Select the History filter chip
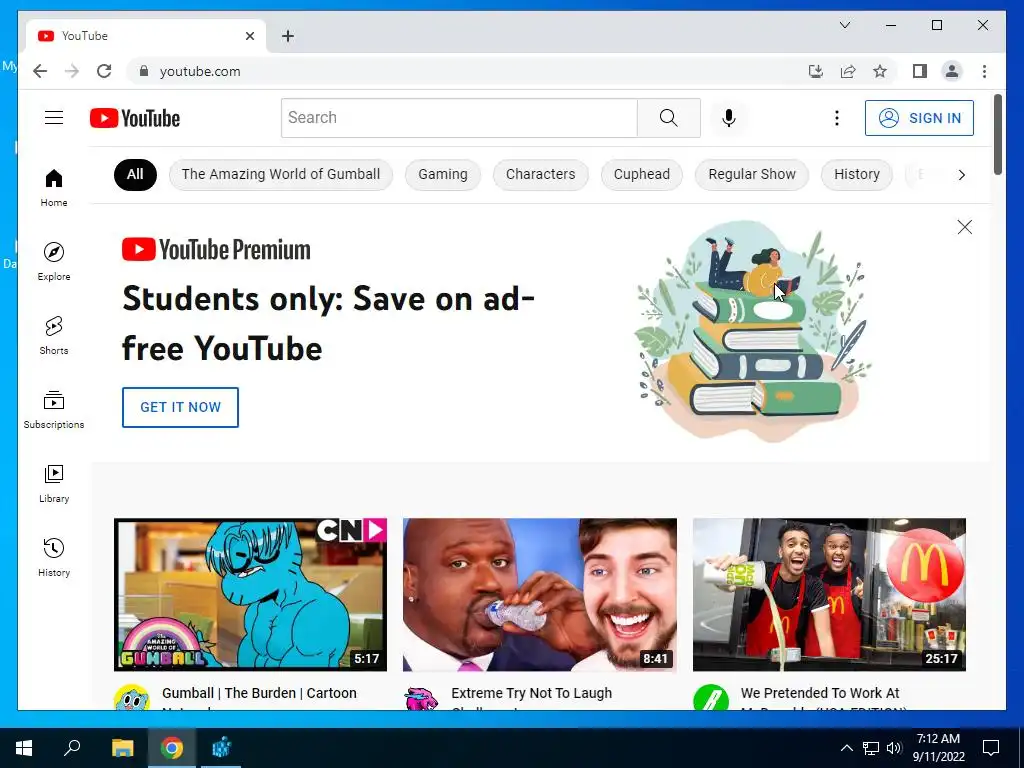Screen dimensions: 1024x768 857,174
